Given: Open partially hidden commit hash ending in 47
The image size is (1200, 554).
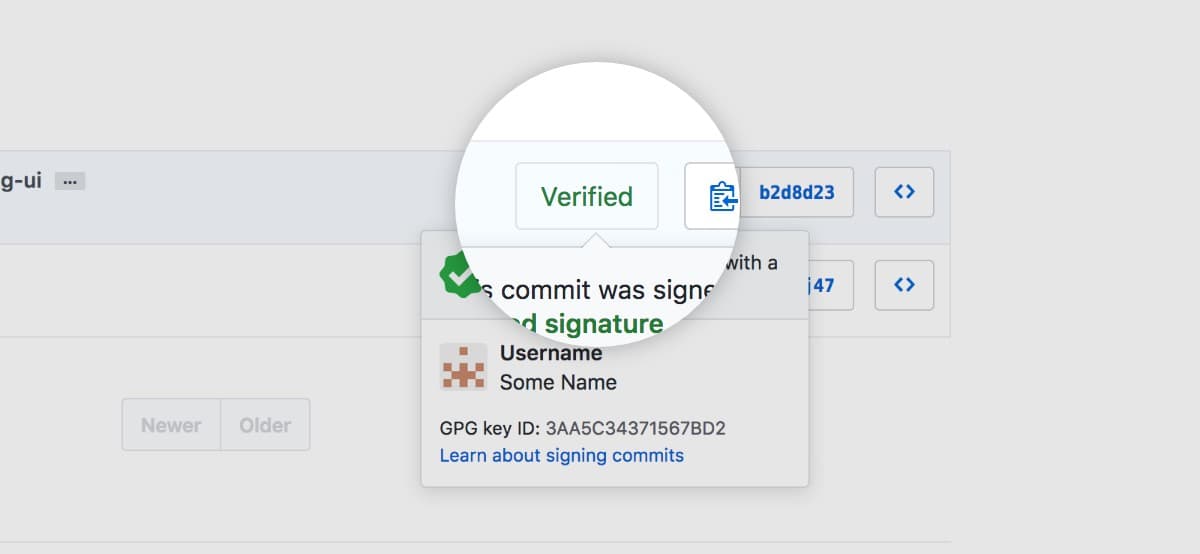Looking at the screenshot, I should click(x=820, y=285).
